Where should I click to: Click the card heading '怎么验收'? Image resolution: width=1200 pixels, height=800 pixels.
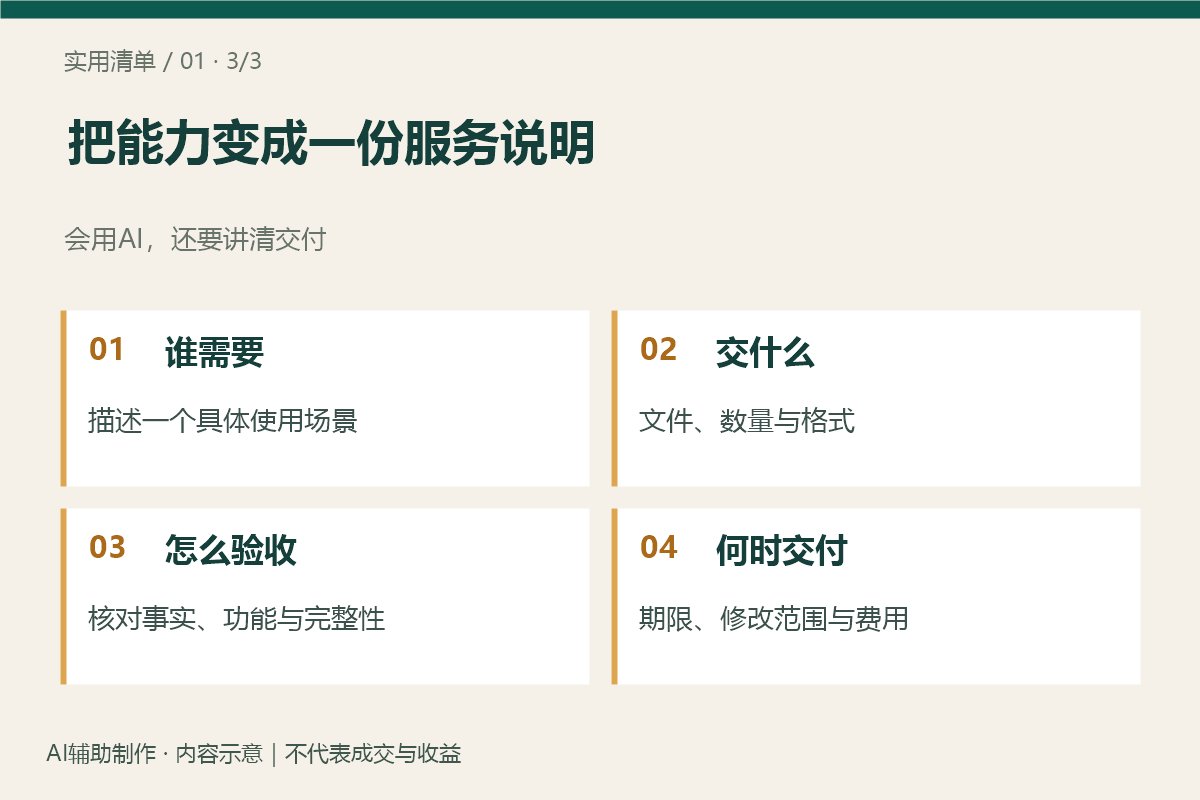tap(231, 550)
